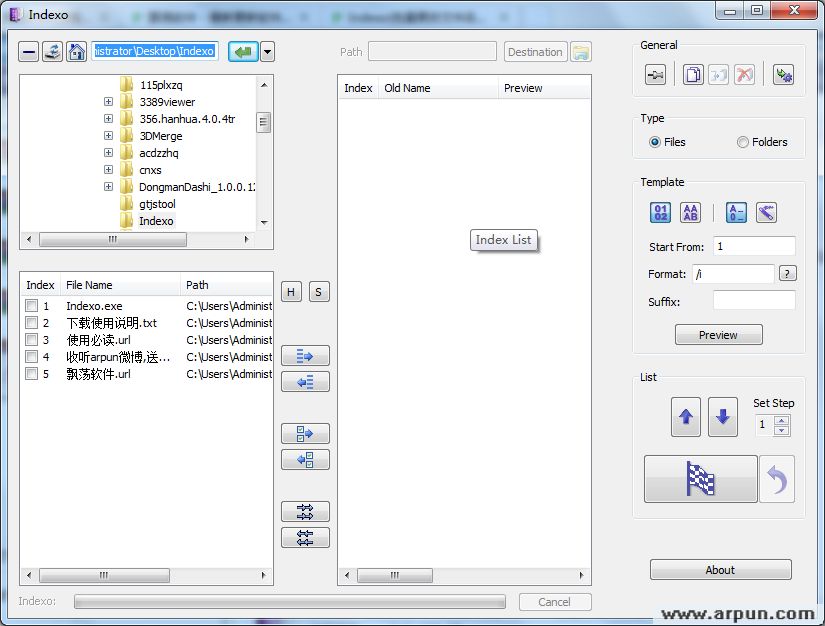Expand the 3389viewer folder node
The width and height of the screenshot is (825, 626).
pyautogui.click(x=108, y=102)
